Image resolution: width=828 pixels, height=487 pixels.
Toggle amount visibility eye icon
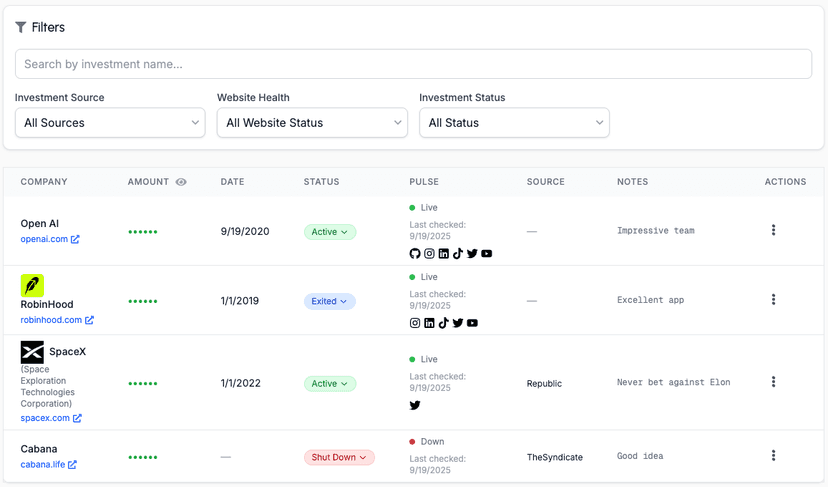coord(181,182)
